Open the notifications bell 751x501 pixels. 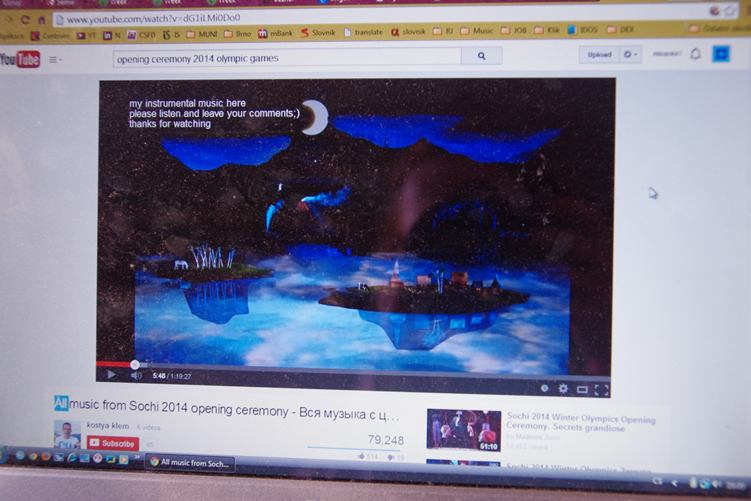(x=695, y=54)
